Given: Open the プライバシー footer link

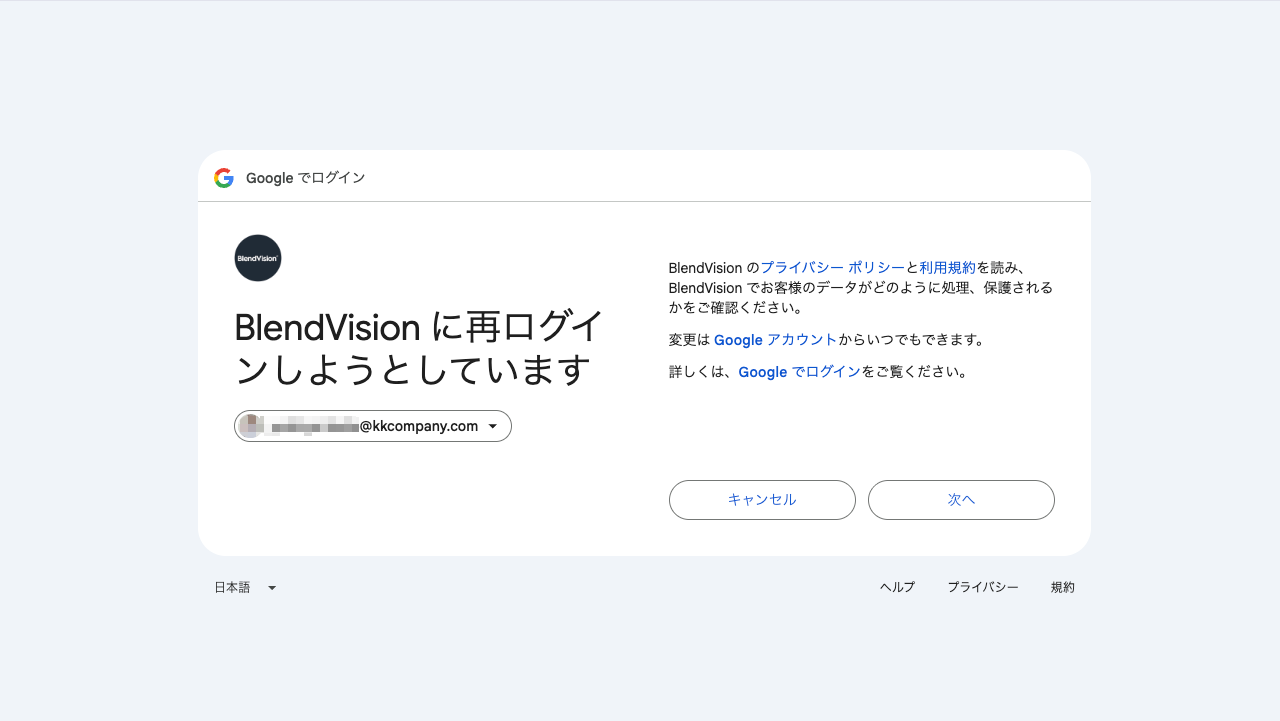Looking at the screenshot, I should (x=983, y=588).
